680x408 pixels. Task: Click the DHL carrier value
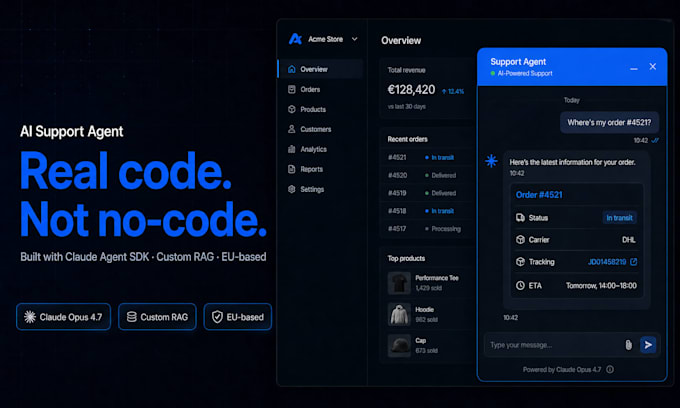point(629,240)
